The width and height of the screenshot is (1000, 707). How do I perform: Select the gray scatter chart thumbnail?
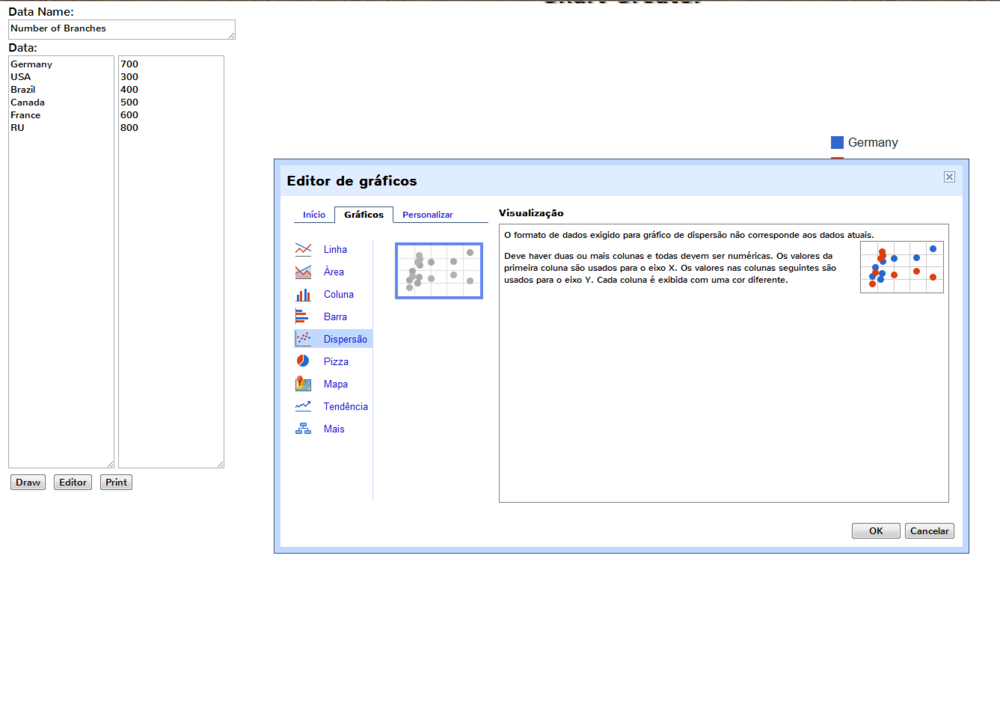click(439, 270)
